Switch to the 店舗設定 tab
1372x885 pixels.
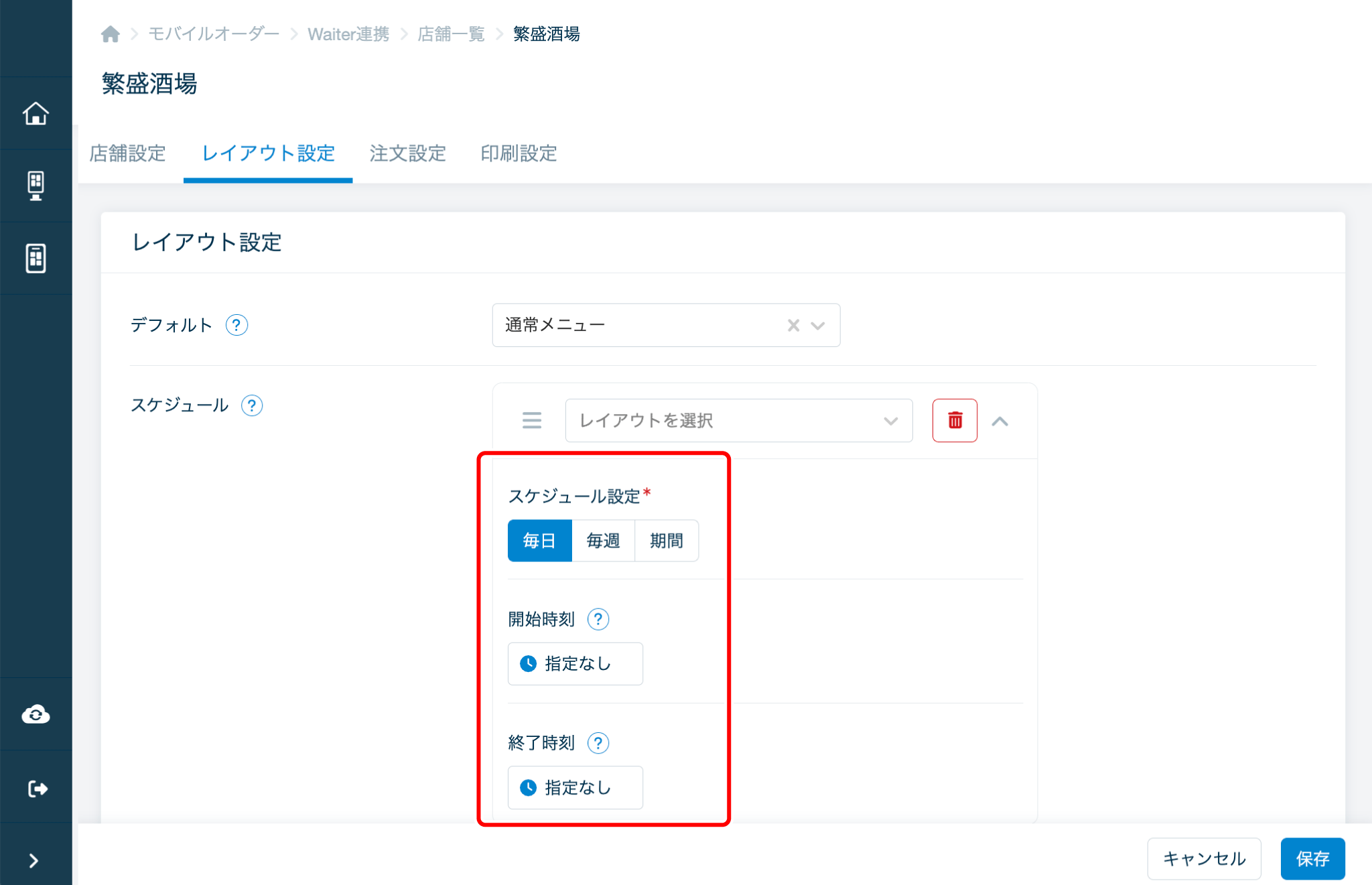(x=127, y=153)
